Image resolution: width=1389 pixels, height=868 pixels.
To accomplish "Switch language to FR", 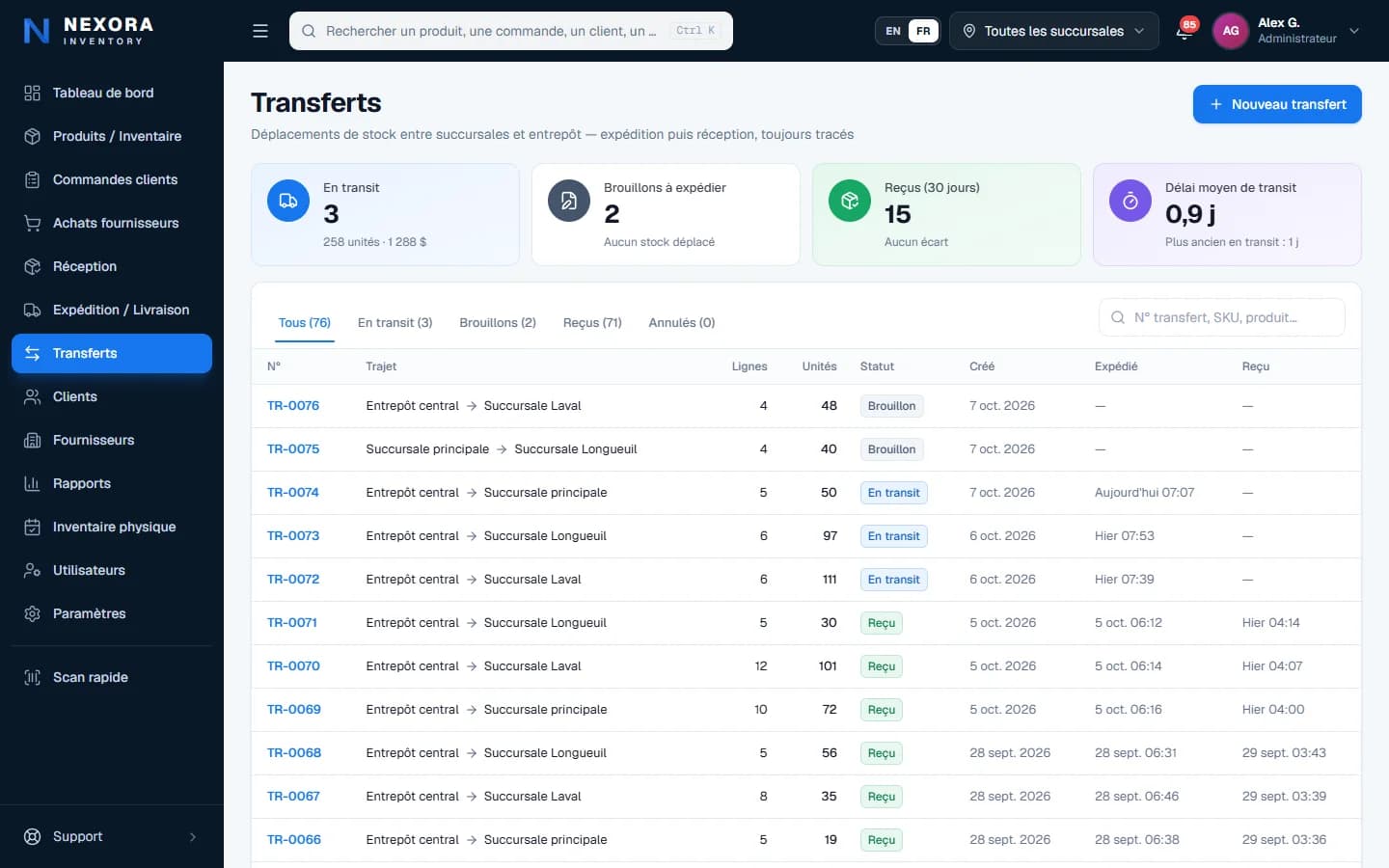I will (923, 31).
